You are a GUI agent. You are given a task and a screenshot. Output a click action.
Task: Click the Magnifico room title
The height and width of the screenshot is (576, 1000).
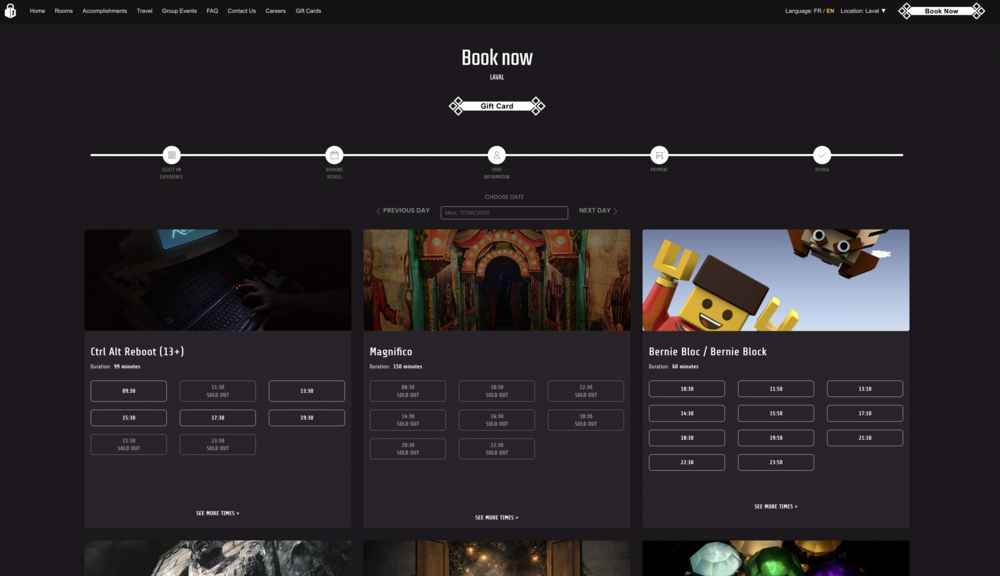[x=391, y=351]
